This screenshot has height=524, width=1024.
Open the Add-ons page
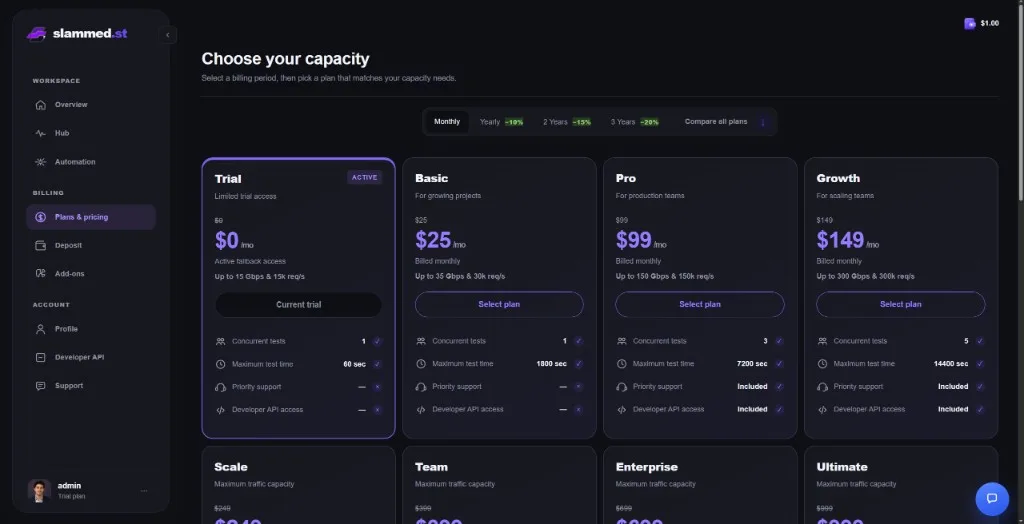[x=91, y=274]
